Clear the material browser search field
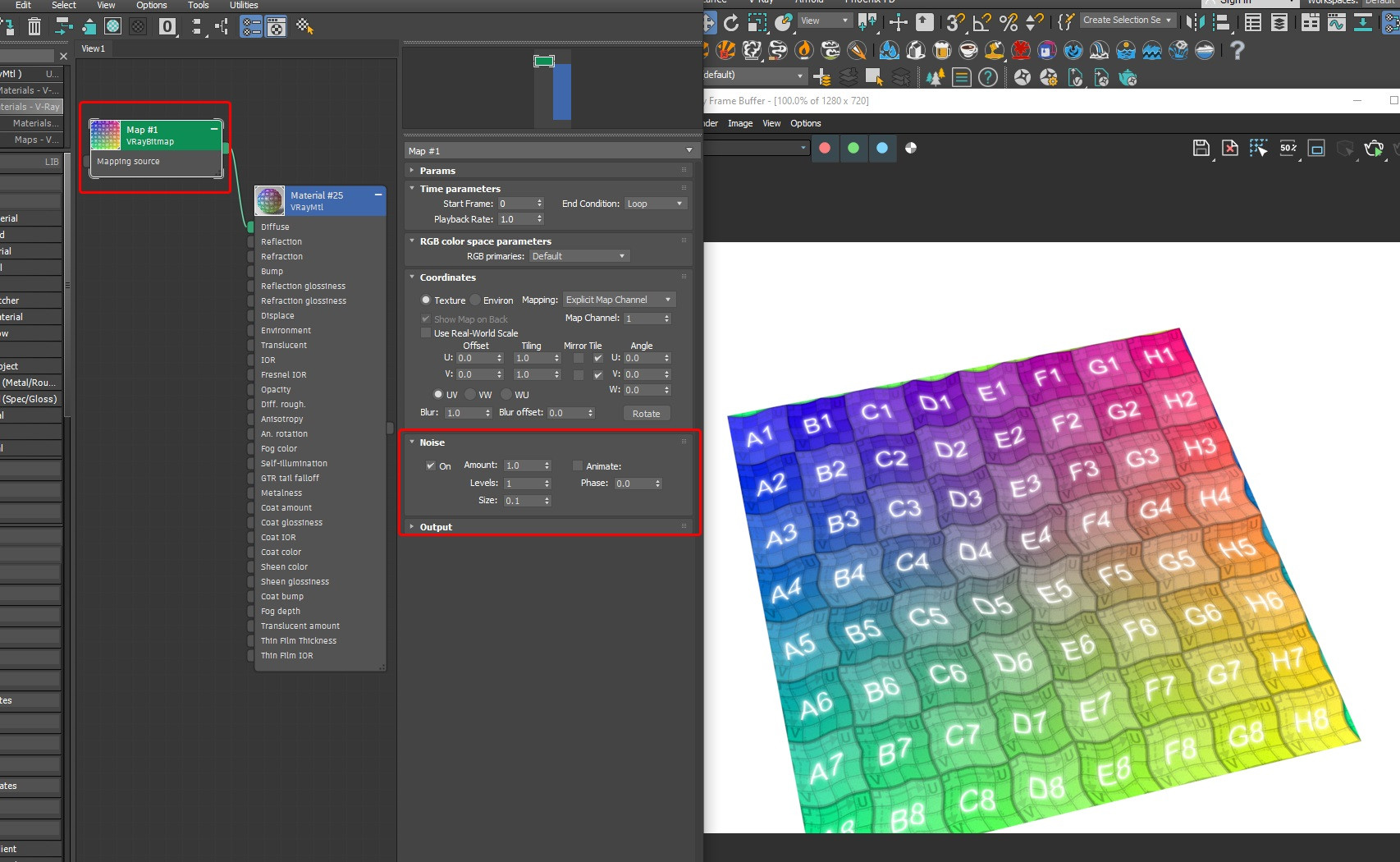 63,56
